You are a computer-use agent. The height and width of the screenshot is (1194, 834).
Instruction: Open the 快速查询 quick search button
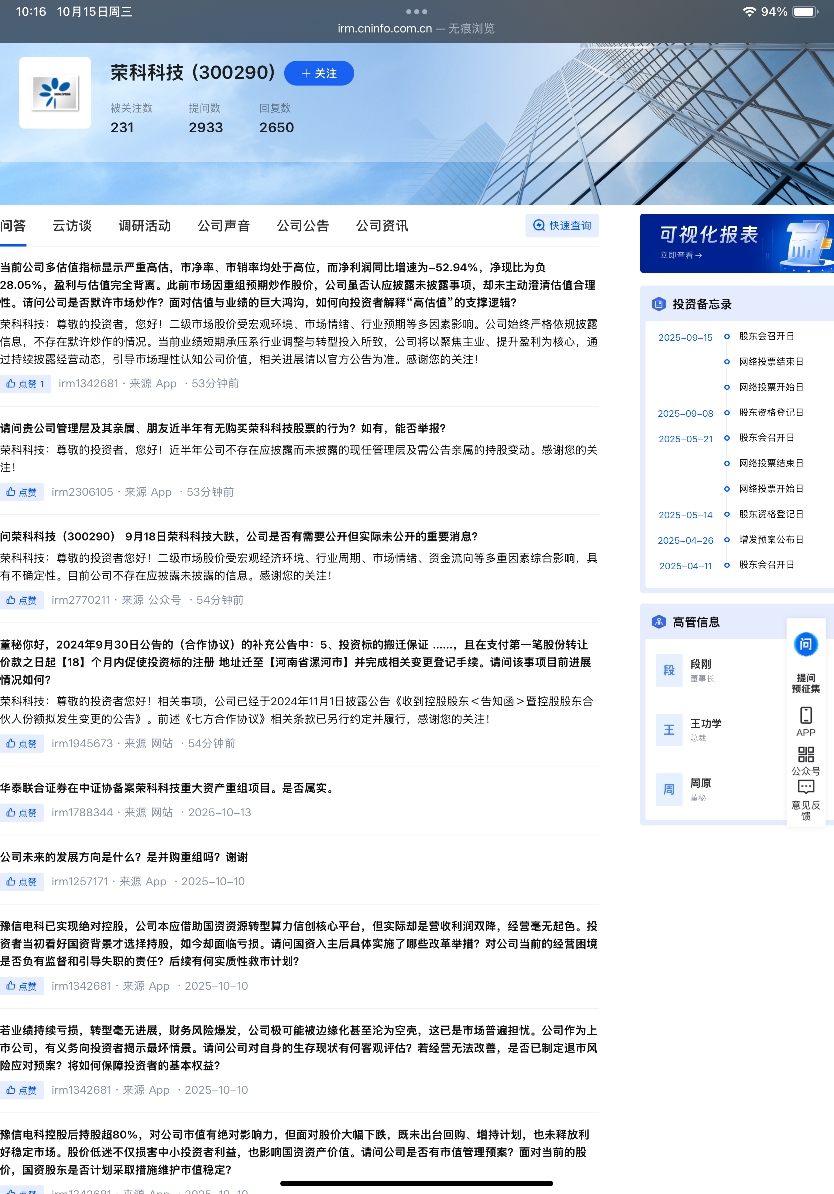tap(562, 225)
